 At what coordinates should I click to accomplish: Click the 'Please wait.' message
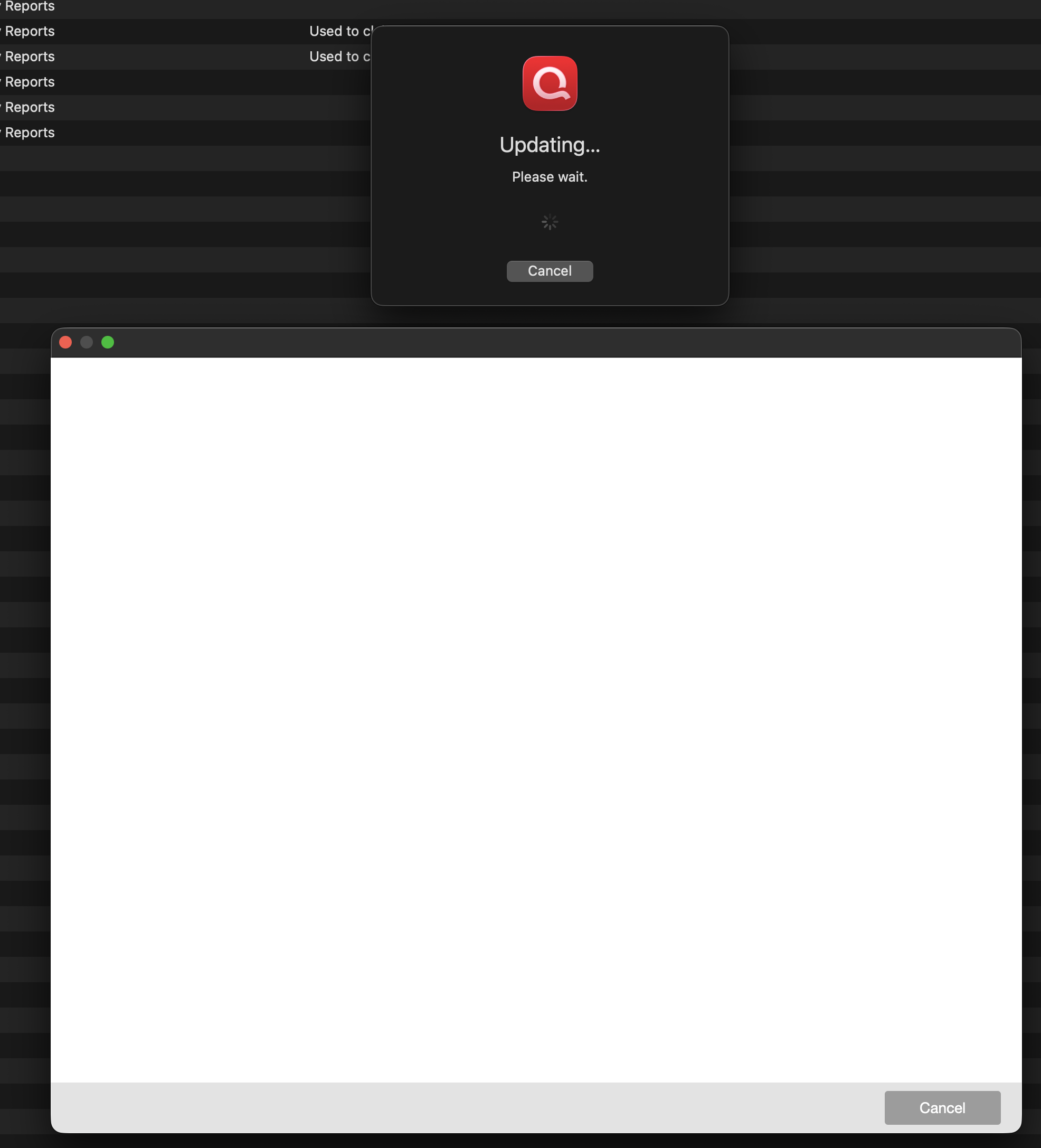[x=549, y=177]
